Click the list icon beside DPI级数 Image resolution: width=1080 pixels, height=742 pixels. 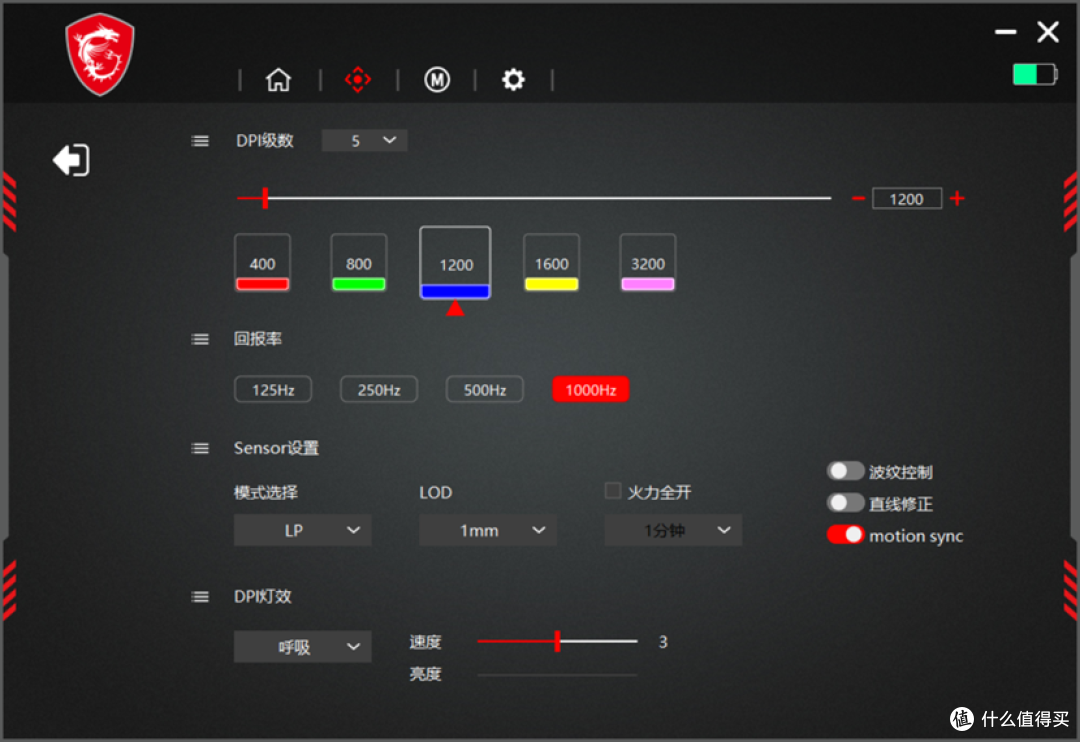point(200,141)
